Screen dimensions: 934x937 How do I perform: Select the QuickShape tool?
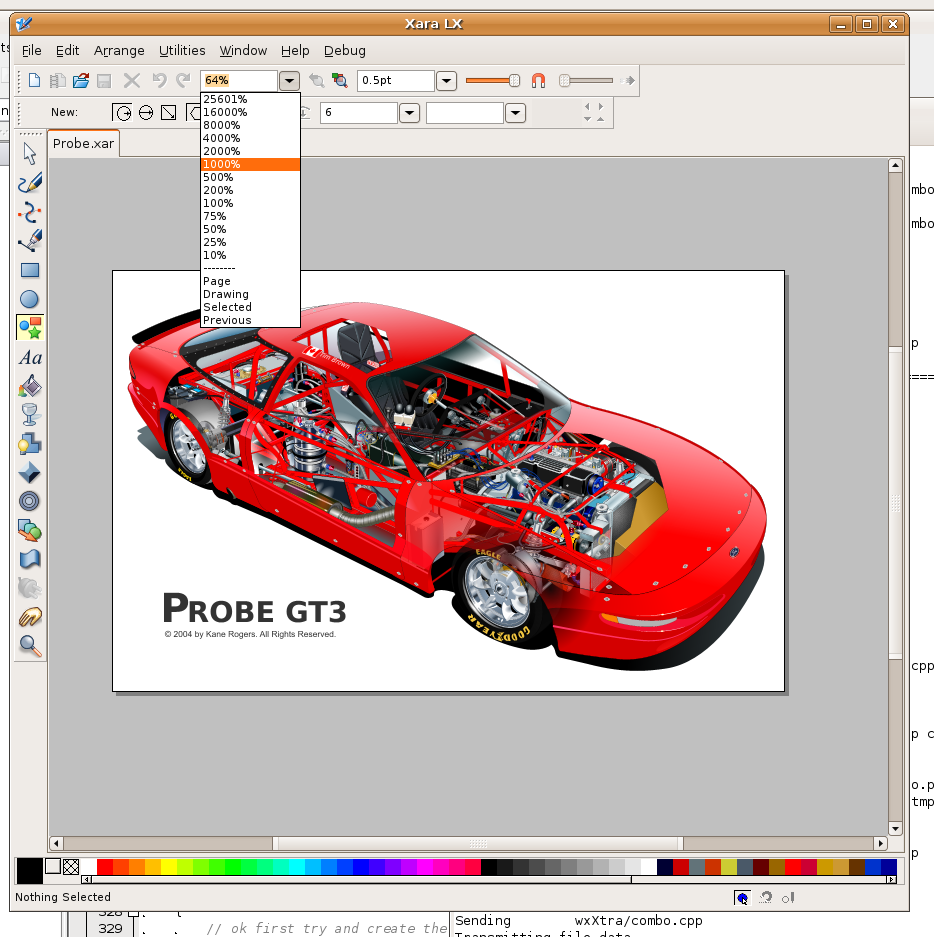29,327
